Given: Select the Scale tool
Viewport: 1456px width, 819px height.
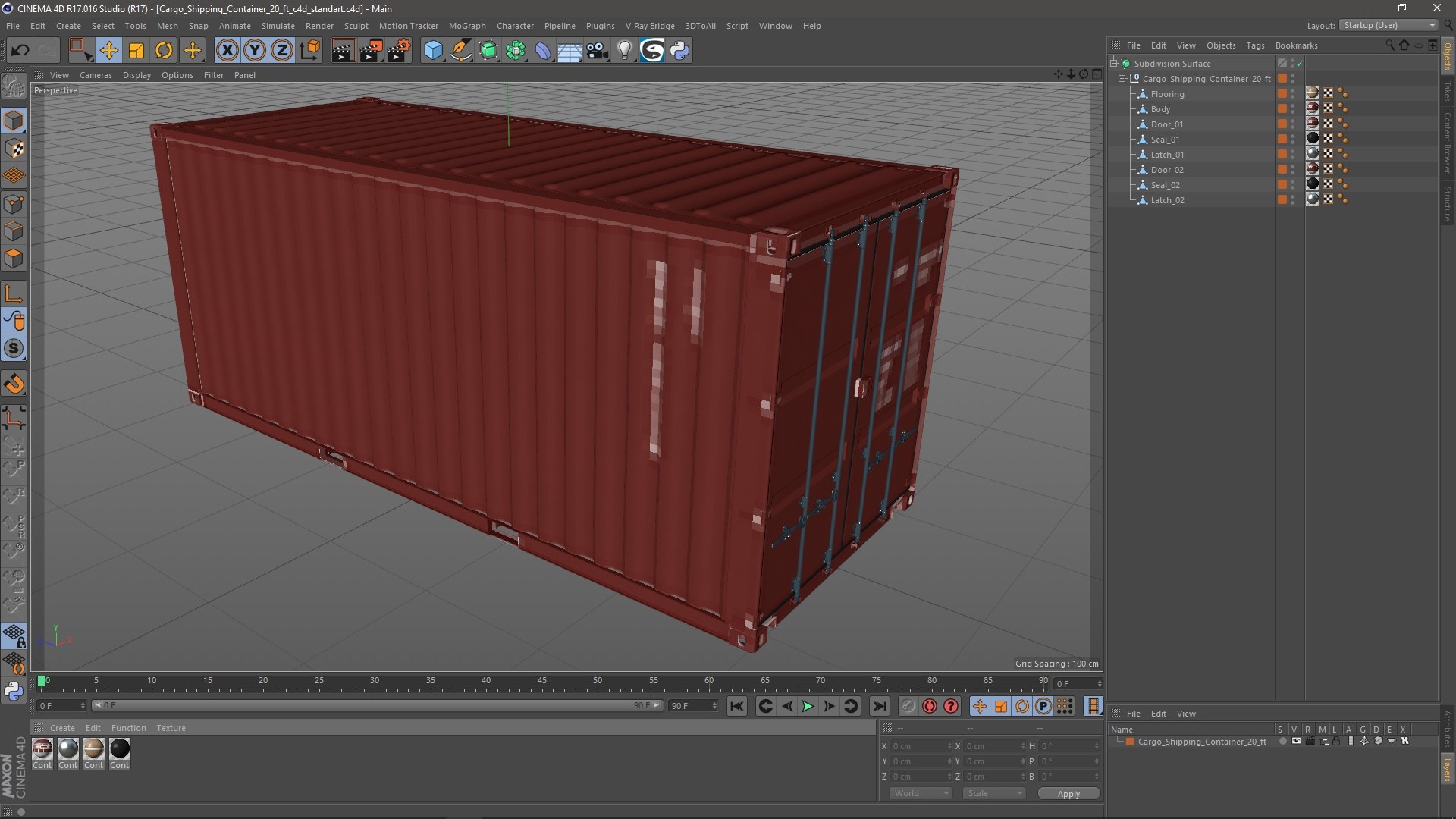Looking at the screenshot, I should coord(136,51).
